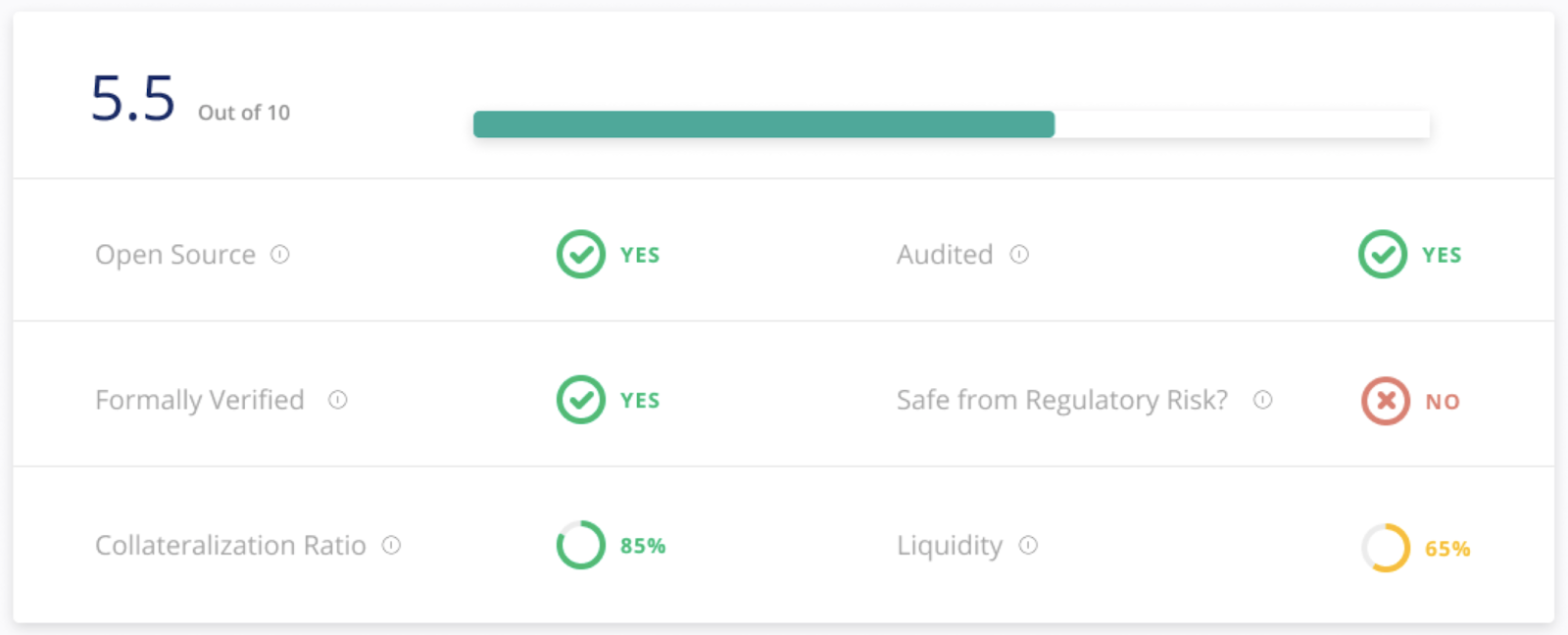Click the red X icon for Regulatory Risk
The height and width of the screenshot is (635, 1568).
point(1386,401)
